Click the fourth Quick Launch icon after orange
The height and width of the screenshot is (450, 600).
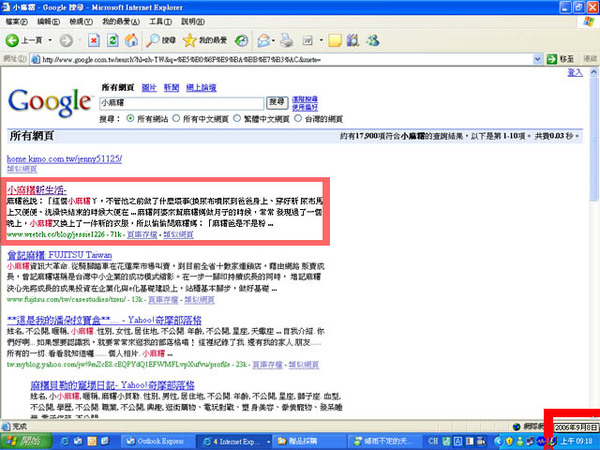click(x=105, y=441)
